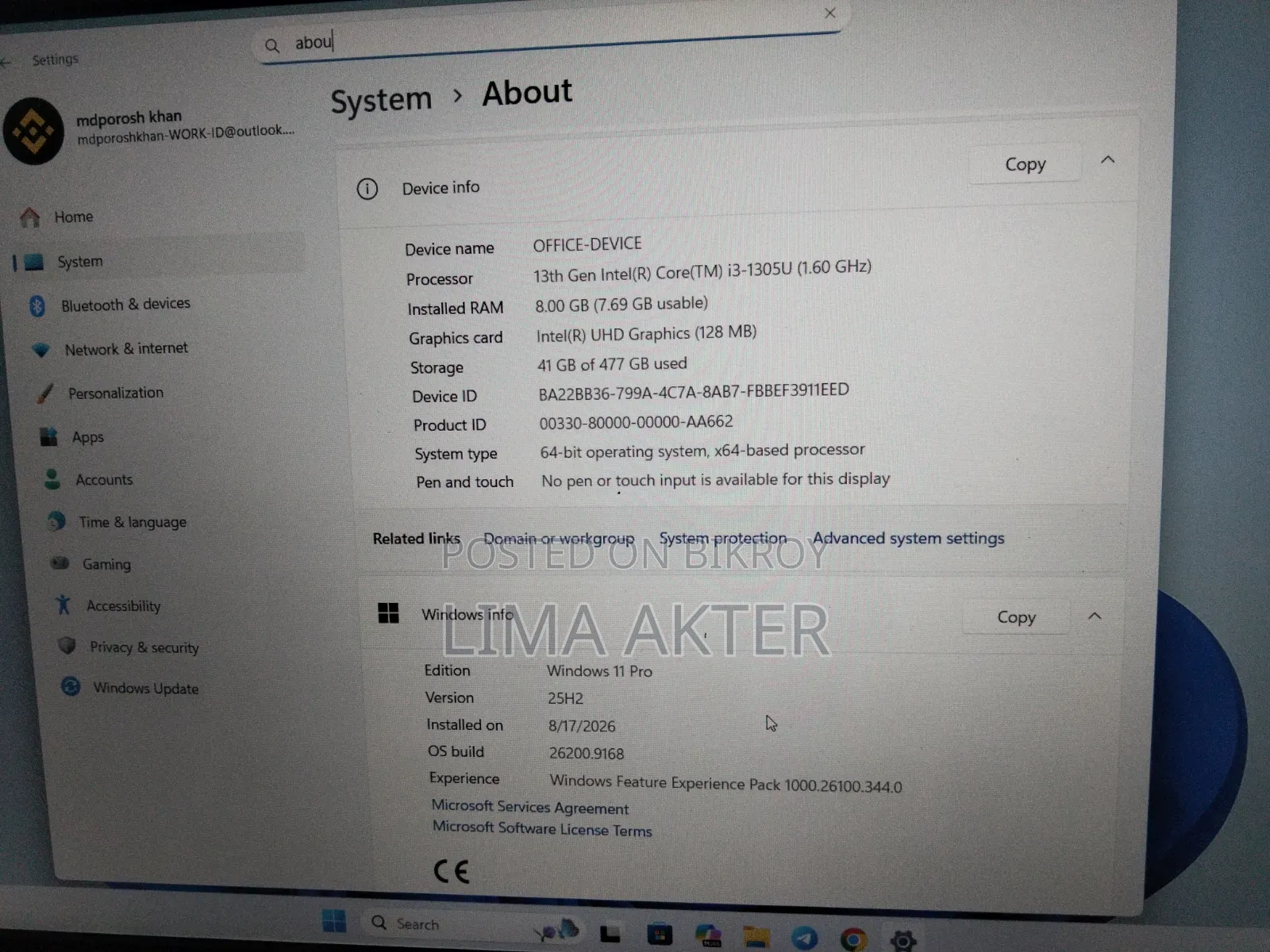Viewport: 1270px width, 952px height.
Task: Clear the settings search with X
Action: tap(830, 13)
